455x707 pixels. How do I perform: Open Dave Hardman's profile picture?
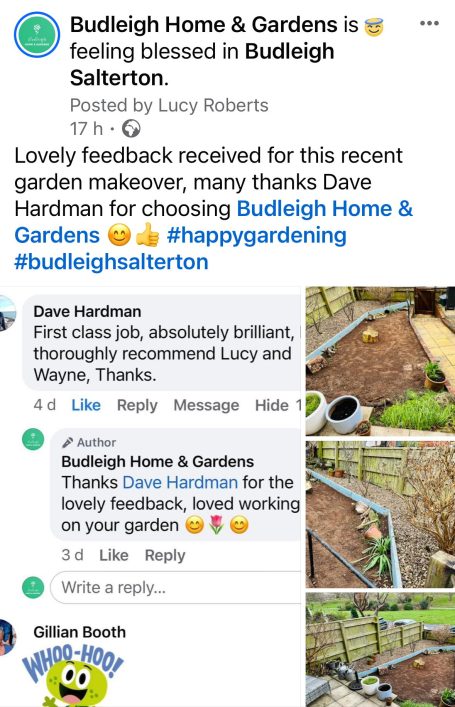click(x=7, y=313)
